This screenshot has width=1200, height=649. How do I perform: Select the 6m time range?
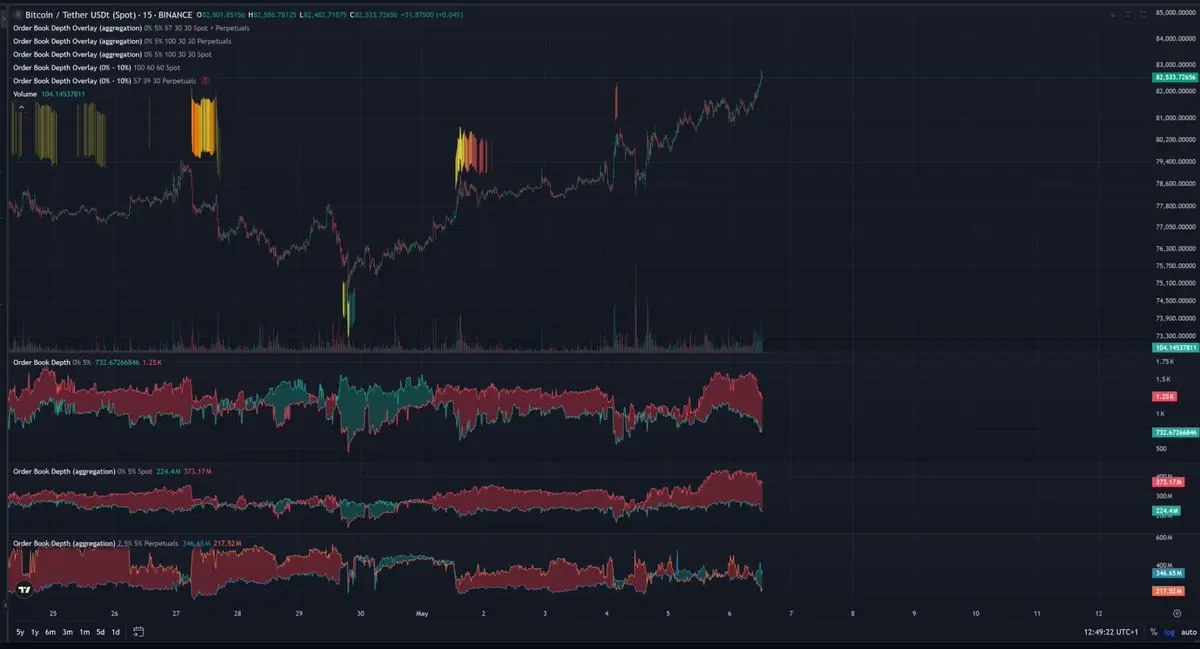coord(50,632)
